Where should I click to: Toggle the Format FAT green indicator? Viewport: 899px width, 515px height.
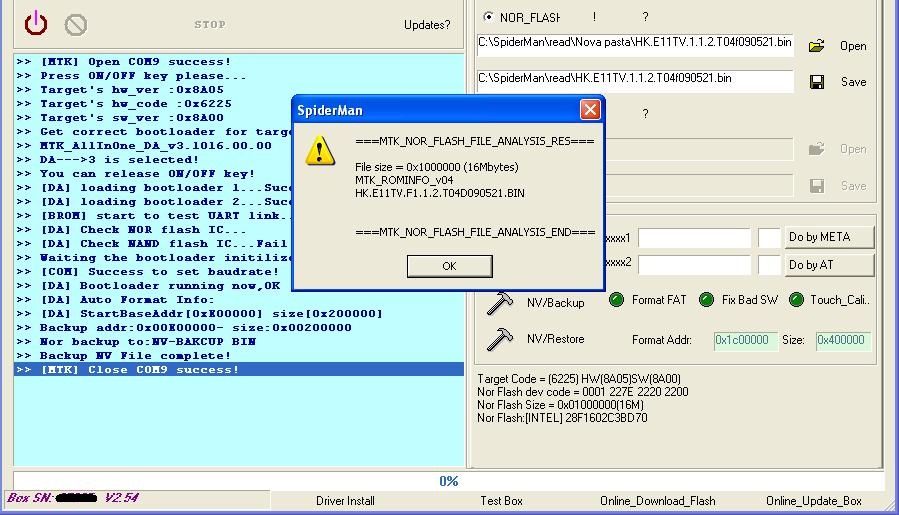click(616, 299)
